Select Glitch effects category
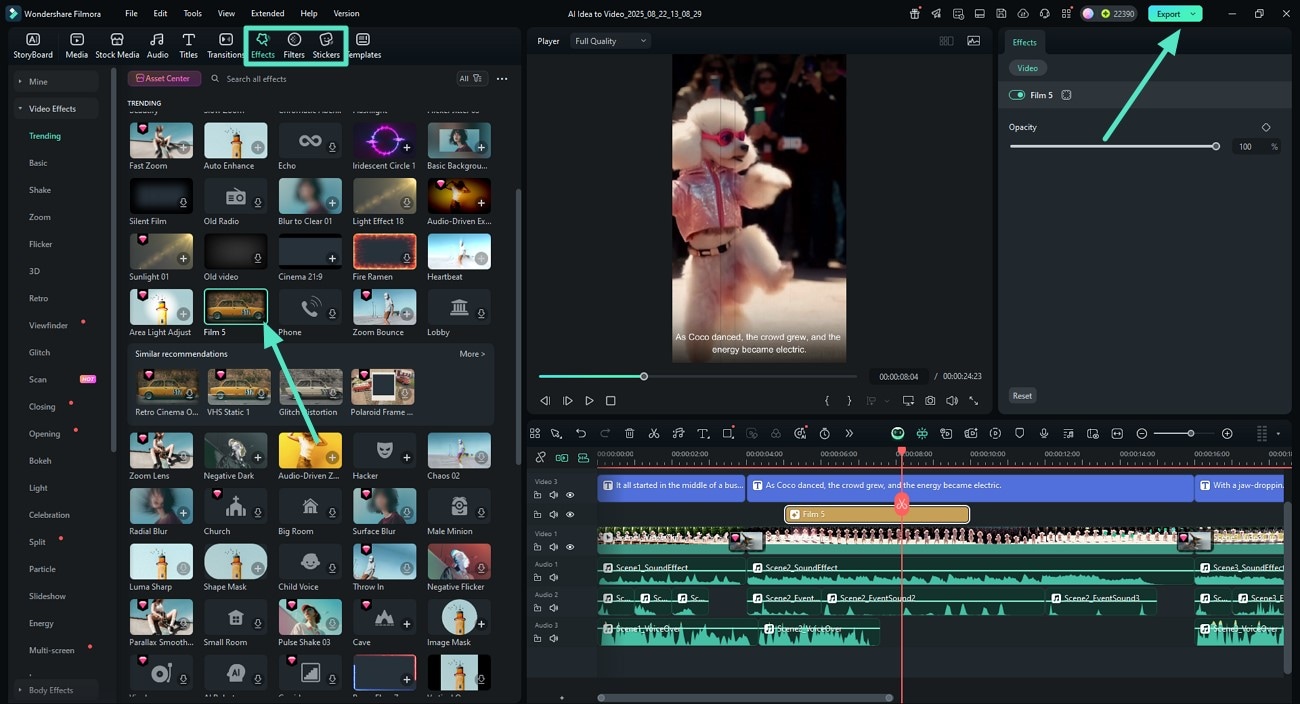 40,352
